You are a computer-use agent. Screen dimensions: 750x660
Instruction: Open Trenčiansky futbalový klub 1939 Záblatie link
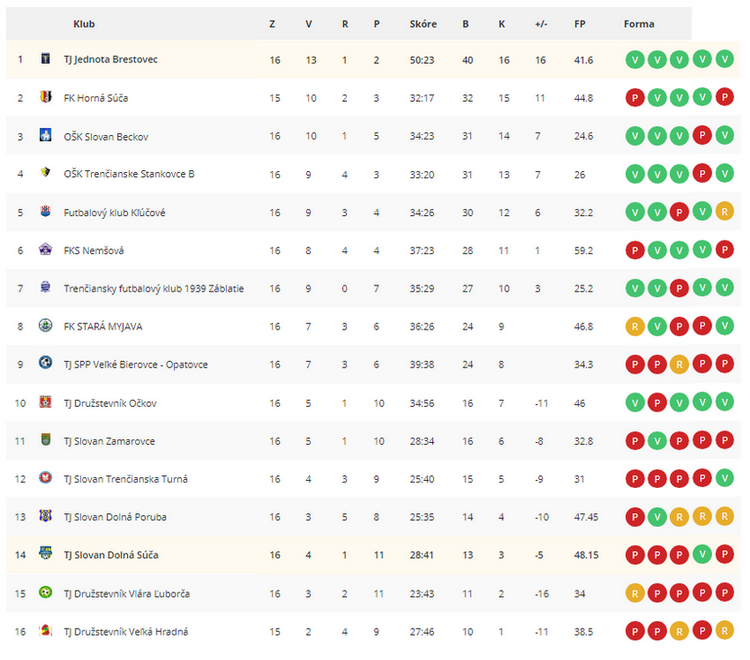[154, 288]
